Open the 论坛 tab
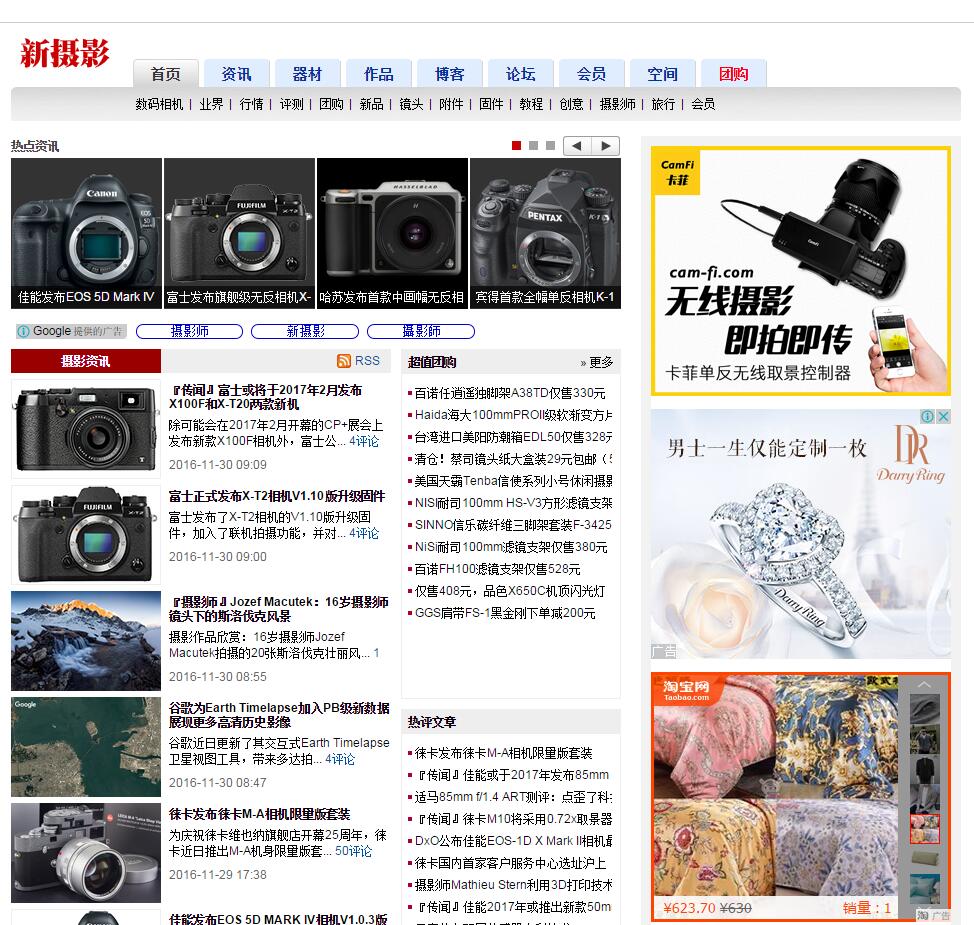Screen dimensions: 974x925 [521, 74]
